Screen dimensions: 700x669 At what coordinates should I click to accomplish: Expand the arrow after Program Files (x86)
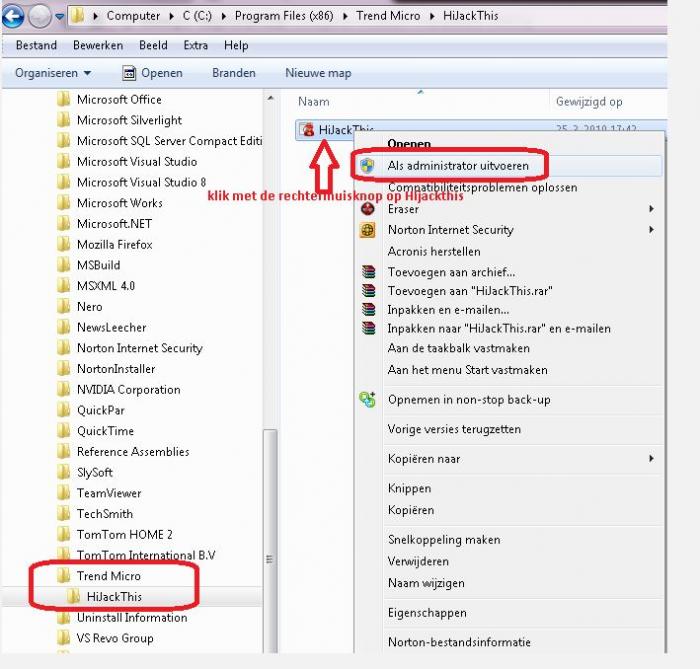point(345,17)
